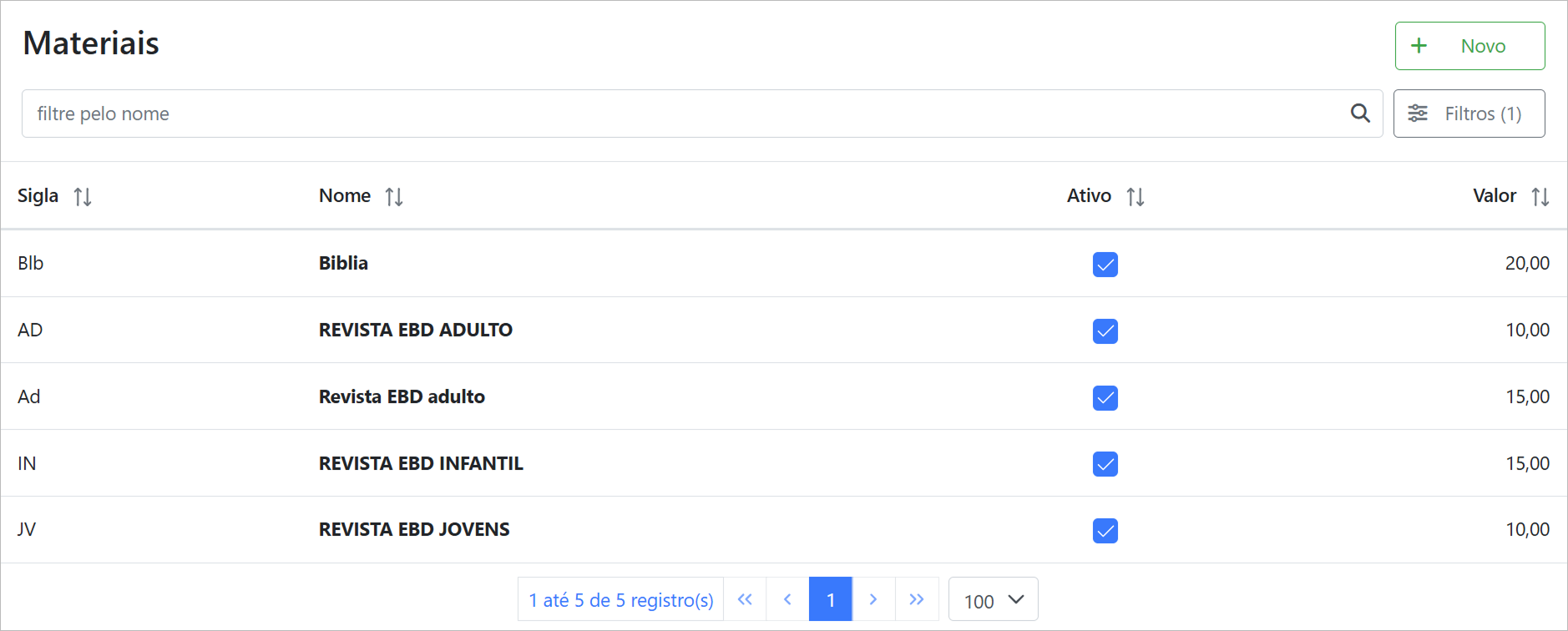Image resolution: width=1568 pixels, height=631 pixels.
Task: Toggle Ativo checkbox for REVISTA EBD INFANTIL
Action: [1105, 464]
